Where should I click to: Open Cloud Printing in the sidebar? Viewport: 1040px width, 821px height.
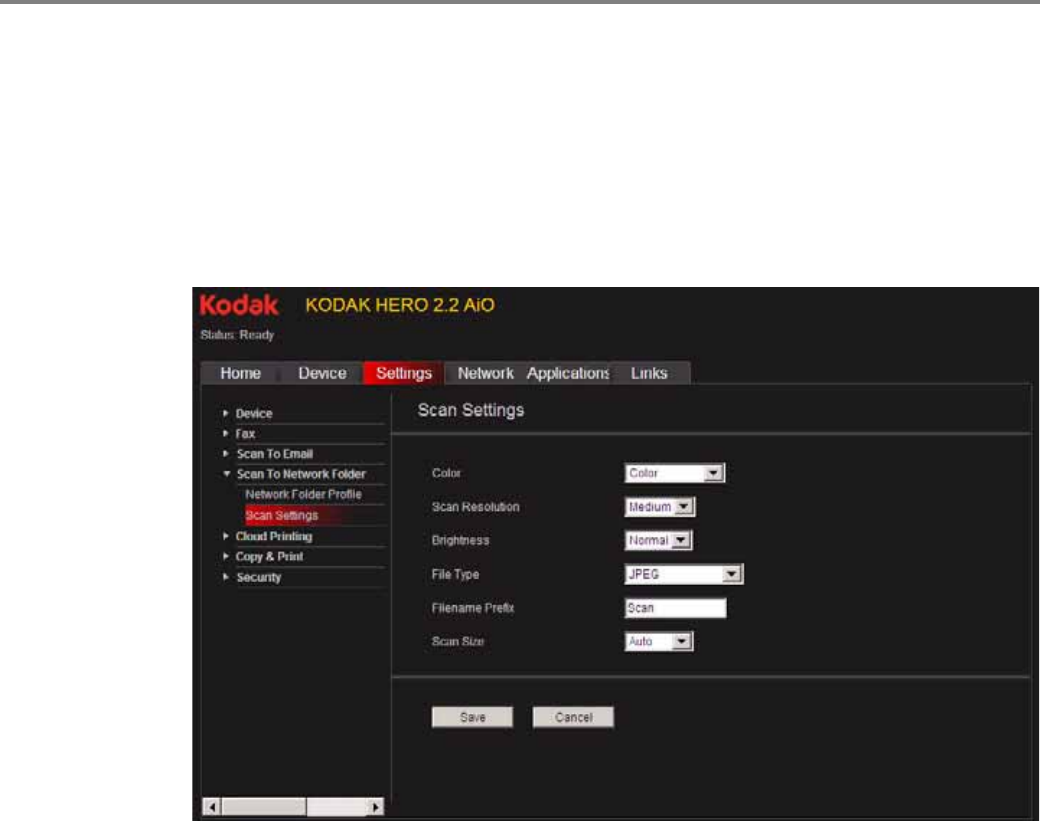(274, 536)
